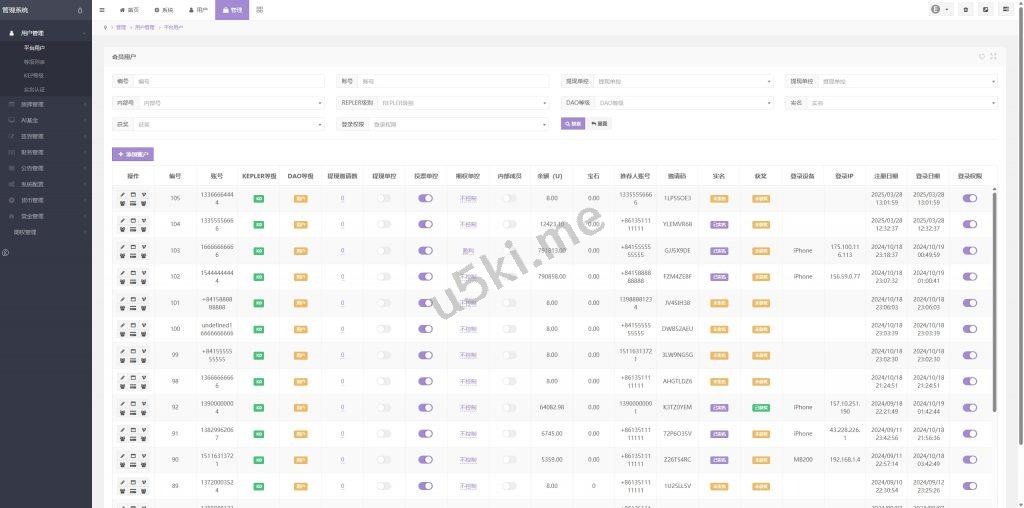Click the purple 添加用户 button
Viewport: 1024px width, 508px height.
133,155
